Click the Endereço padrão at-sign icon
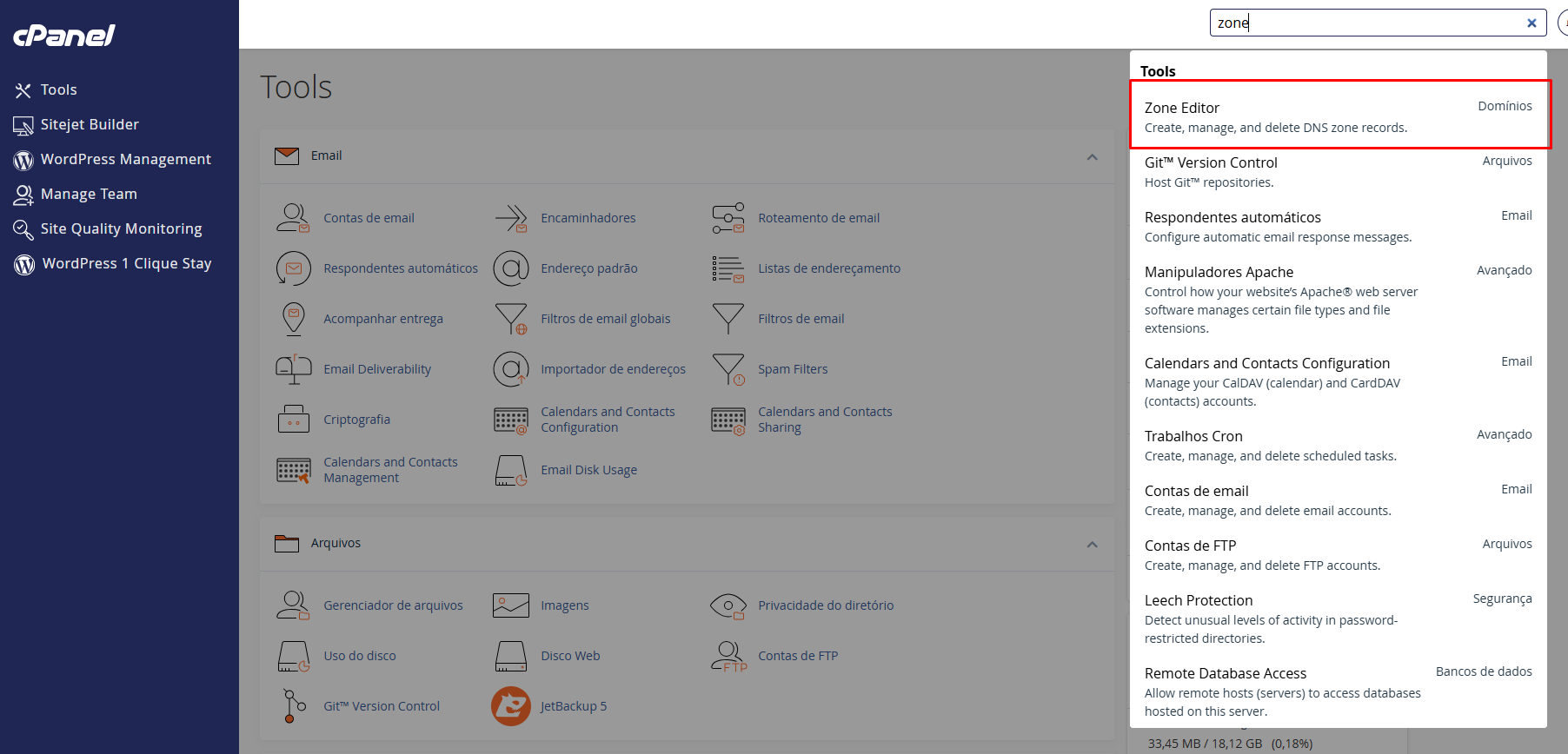 tap(510, 268)
